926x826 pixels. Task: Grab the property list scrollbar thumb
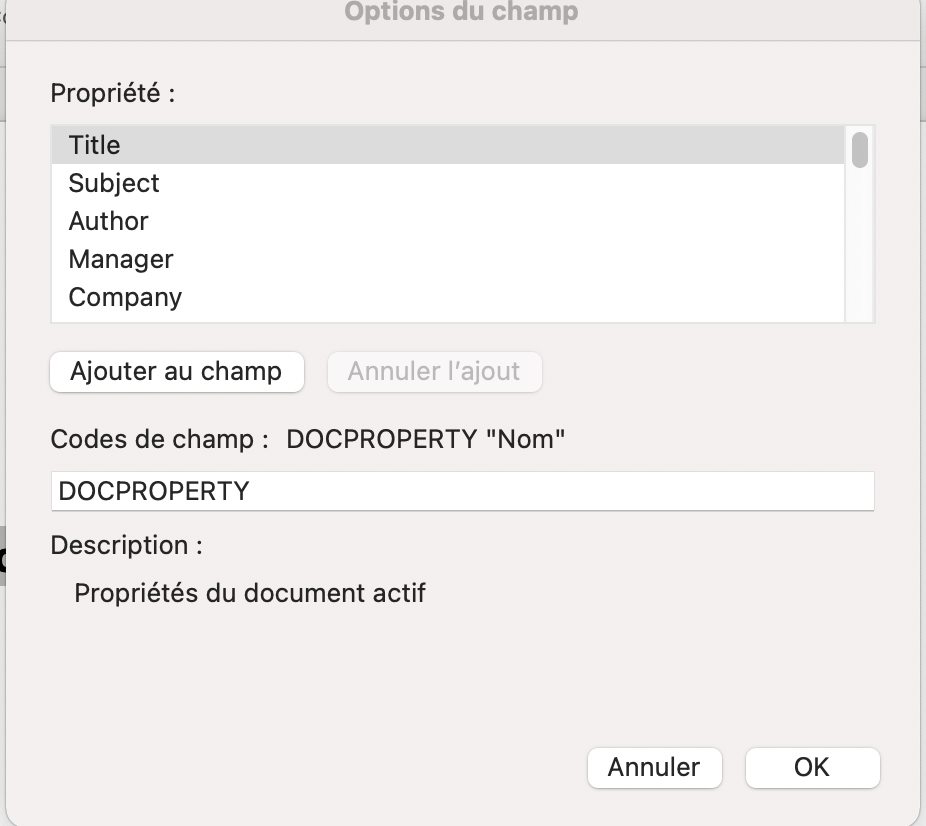pyautogui.click(x=859, y=149)
